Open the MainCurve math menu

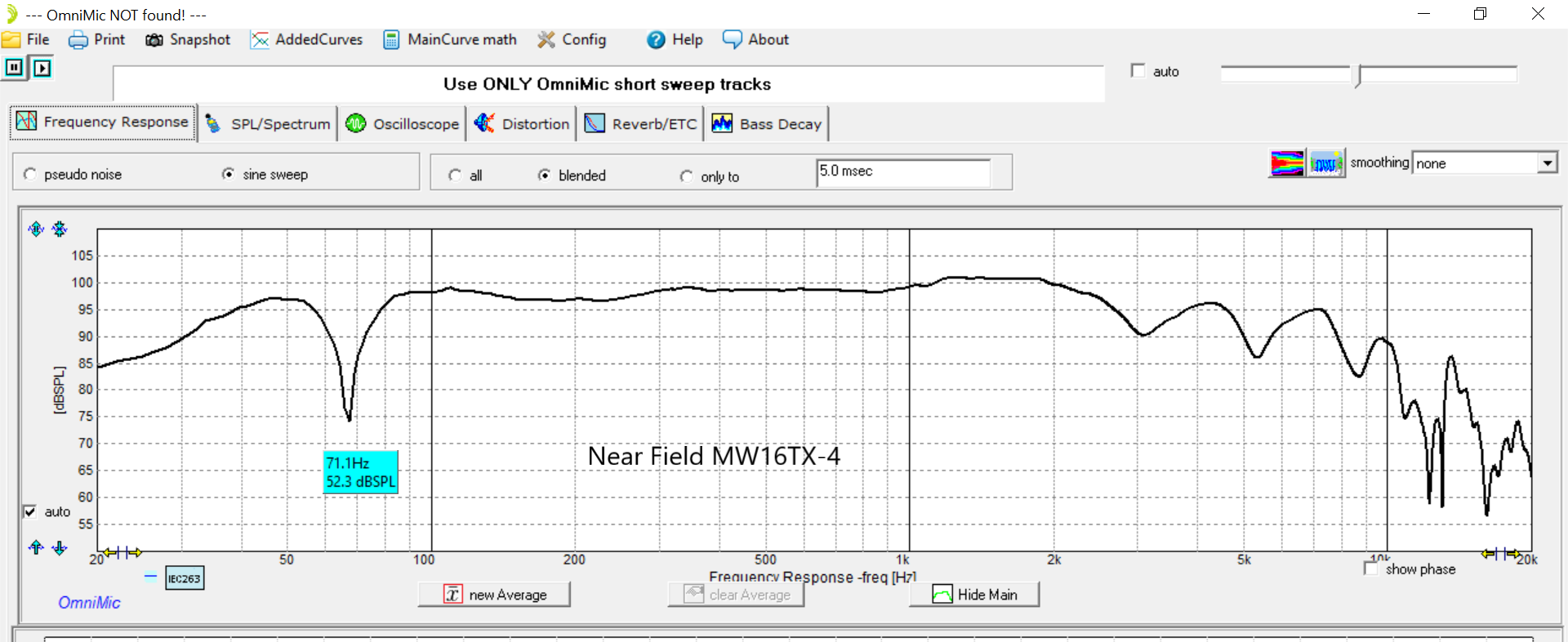pos(450,39)
